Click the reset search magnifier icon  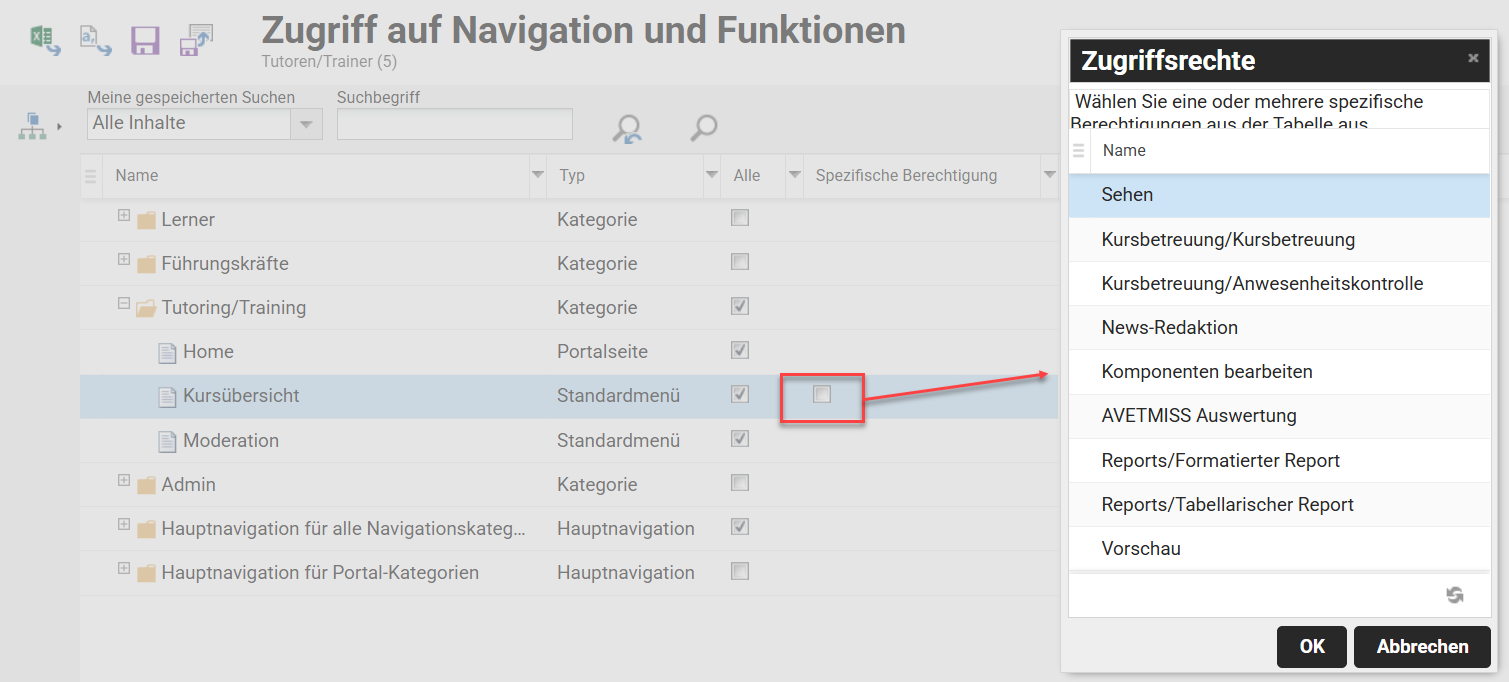click(628, 128)
